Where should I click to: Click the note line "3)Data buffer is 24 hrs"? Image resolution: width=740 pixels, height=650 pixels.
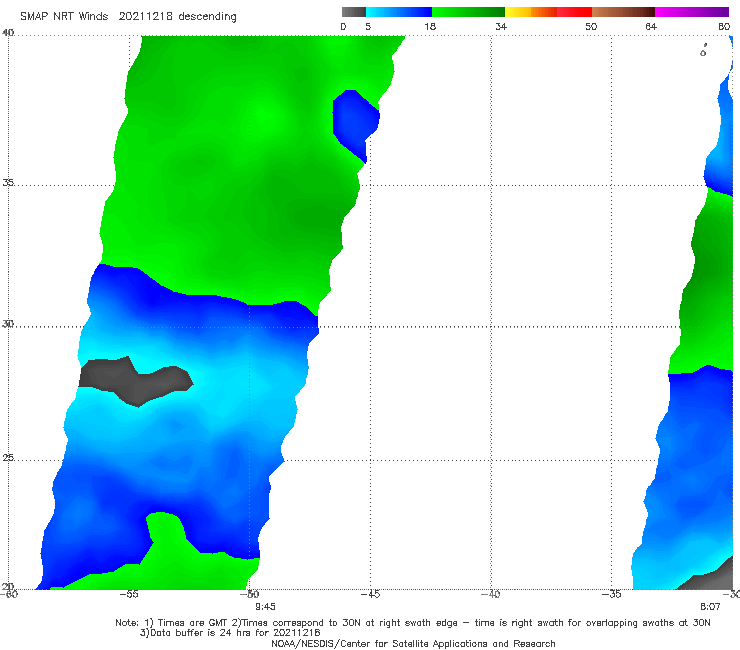230,633
